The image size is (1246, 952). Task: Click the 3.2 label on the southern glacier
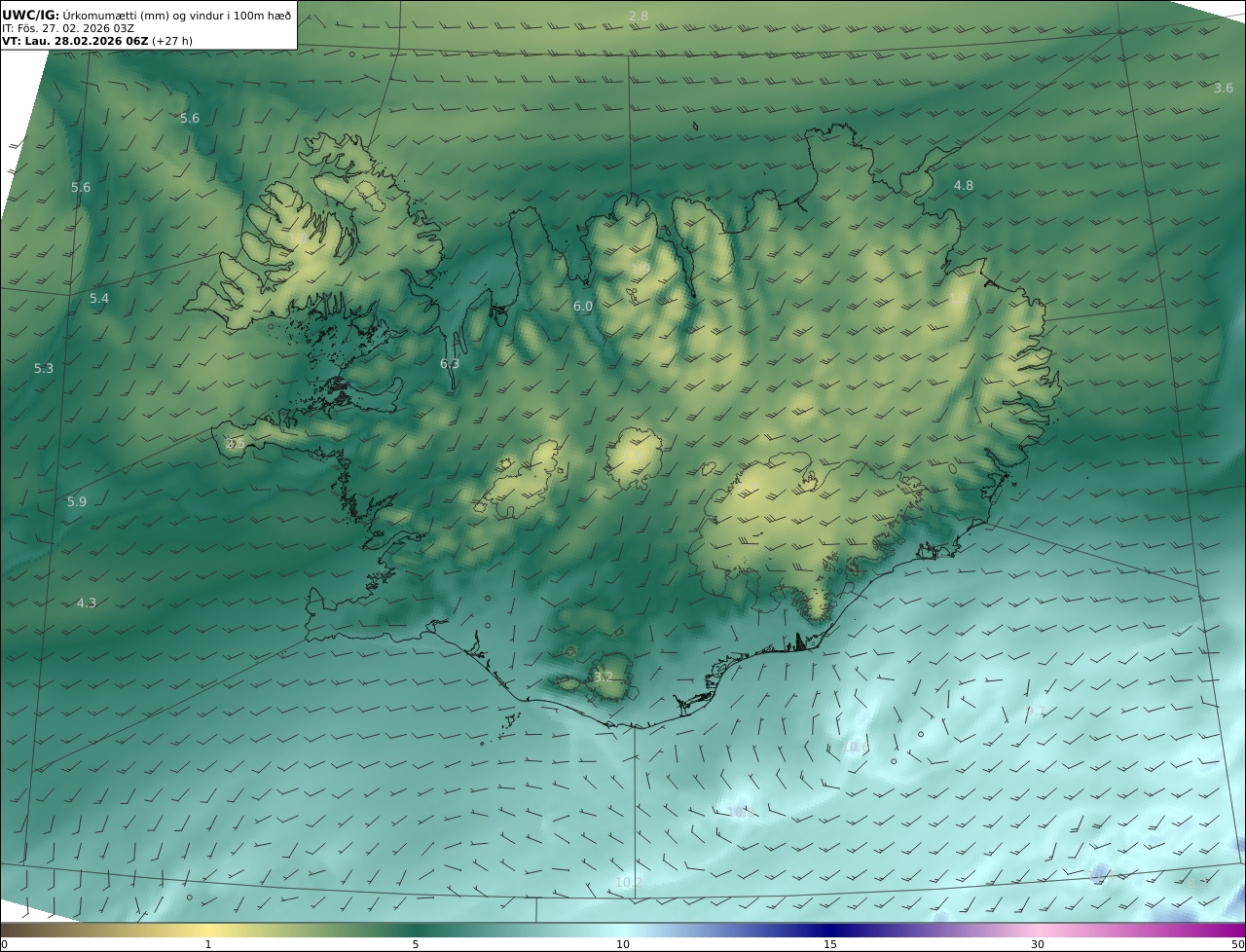(603, 677)
